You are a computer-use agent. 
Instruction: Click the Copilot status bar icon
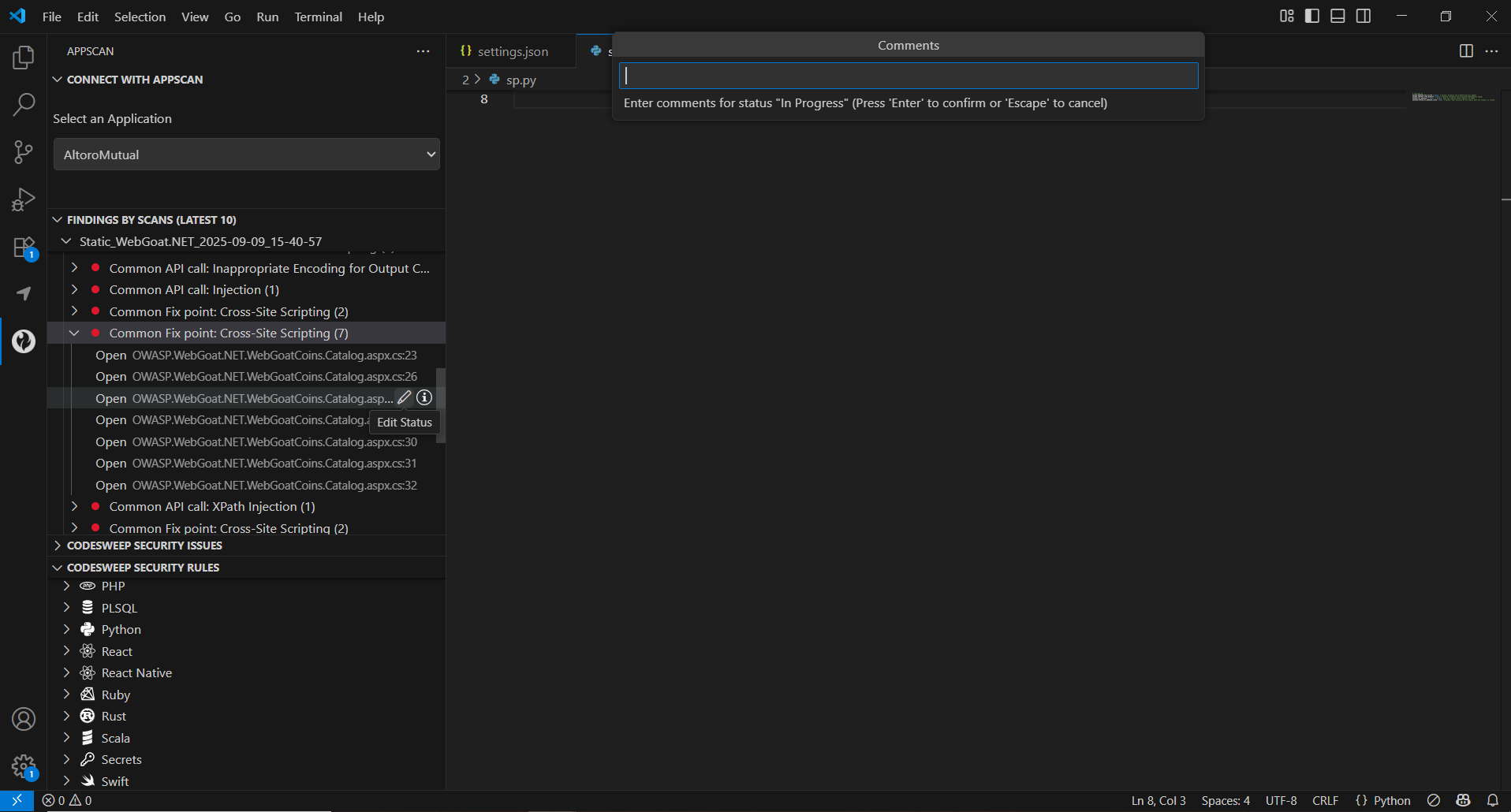point(1464,800)
